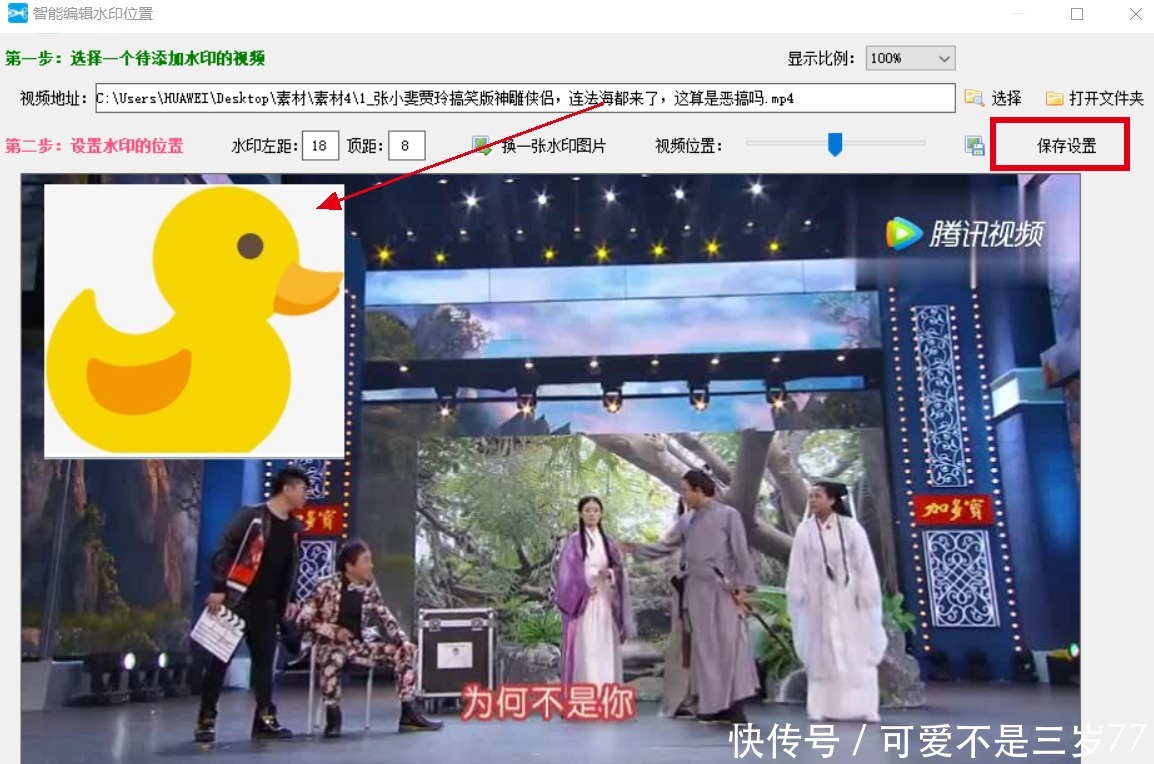This screenshot has height=764, width=1154.
Task: Select 100% in the display ratio combo box
Action: (900, 57)
